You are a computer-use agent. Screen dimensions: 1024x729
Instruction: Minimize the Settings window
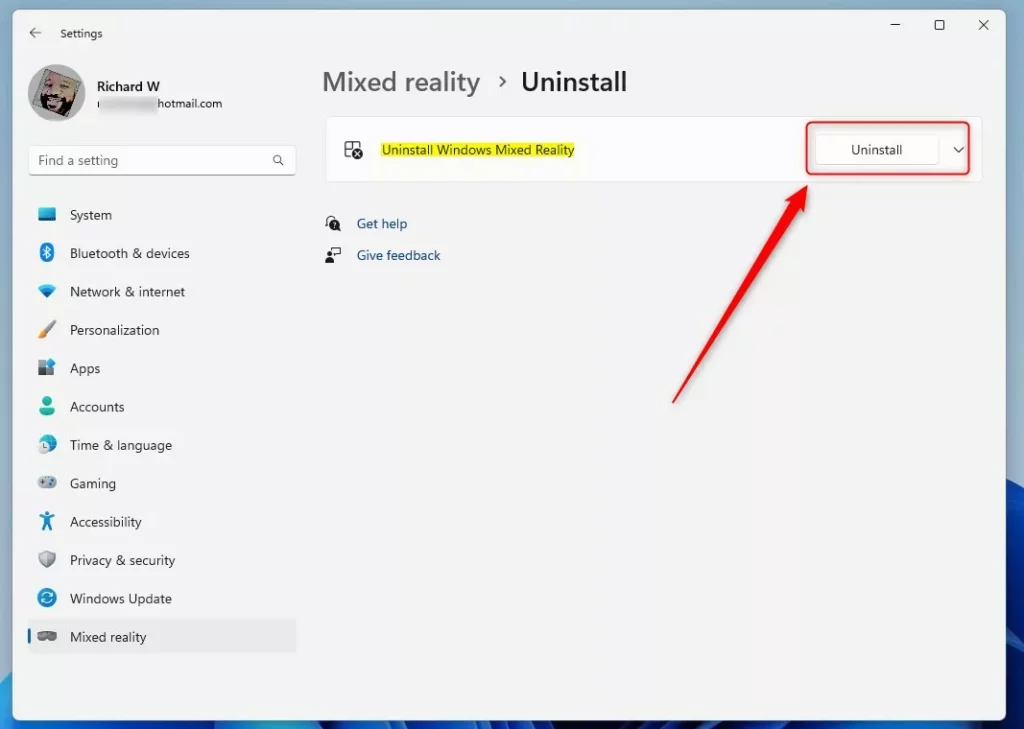895,25
